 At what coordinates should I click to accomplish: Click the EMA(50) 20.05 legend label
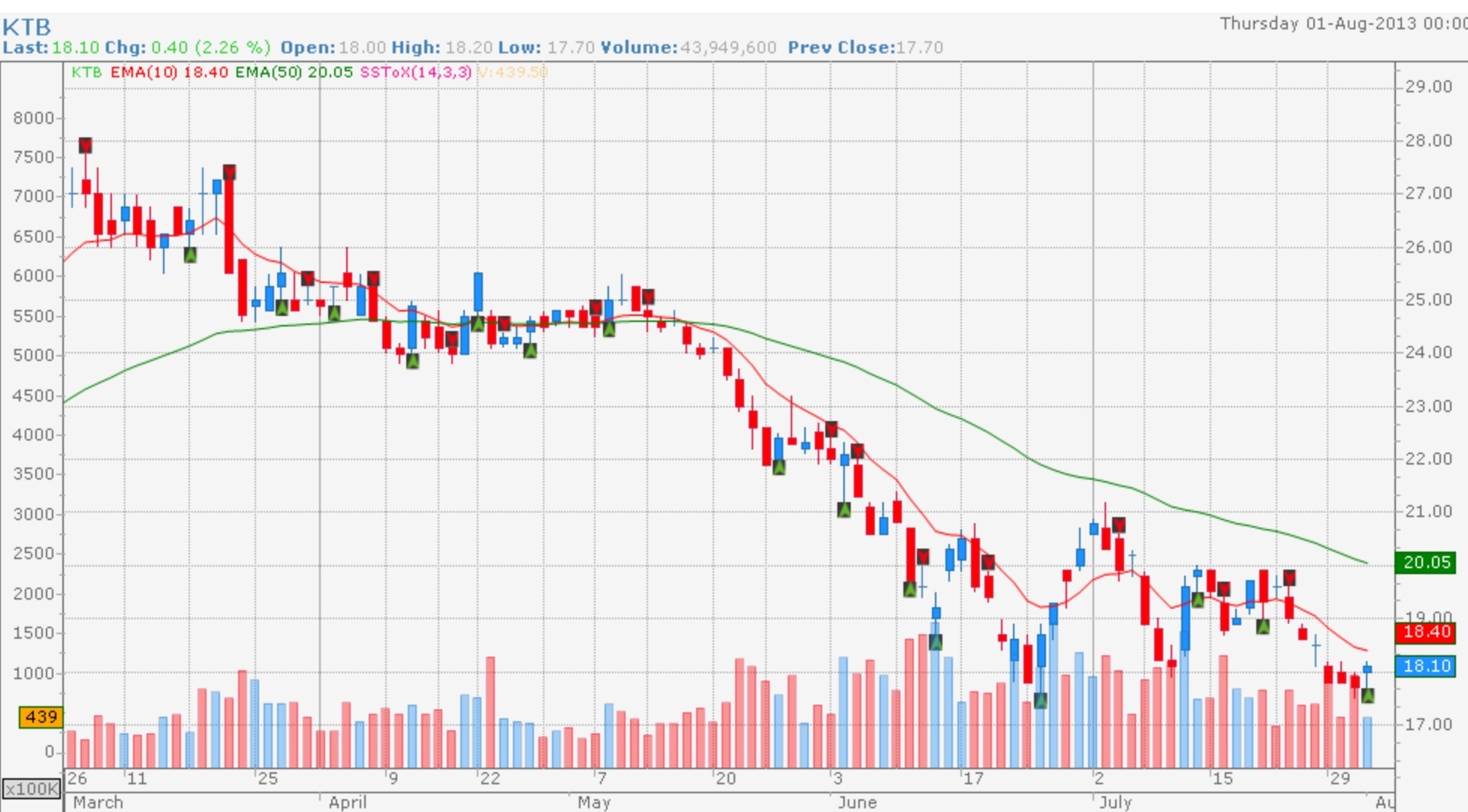294,72
